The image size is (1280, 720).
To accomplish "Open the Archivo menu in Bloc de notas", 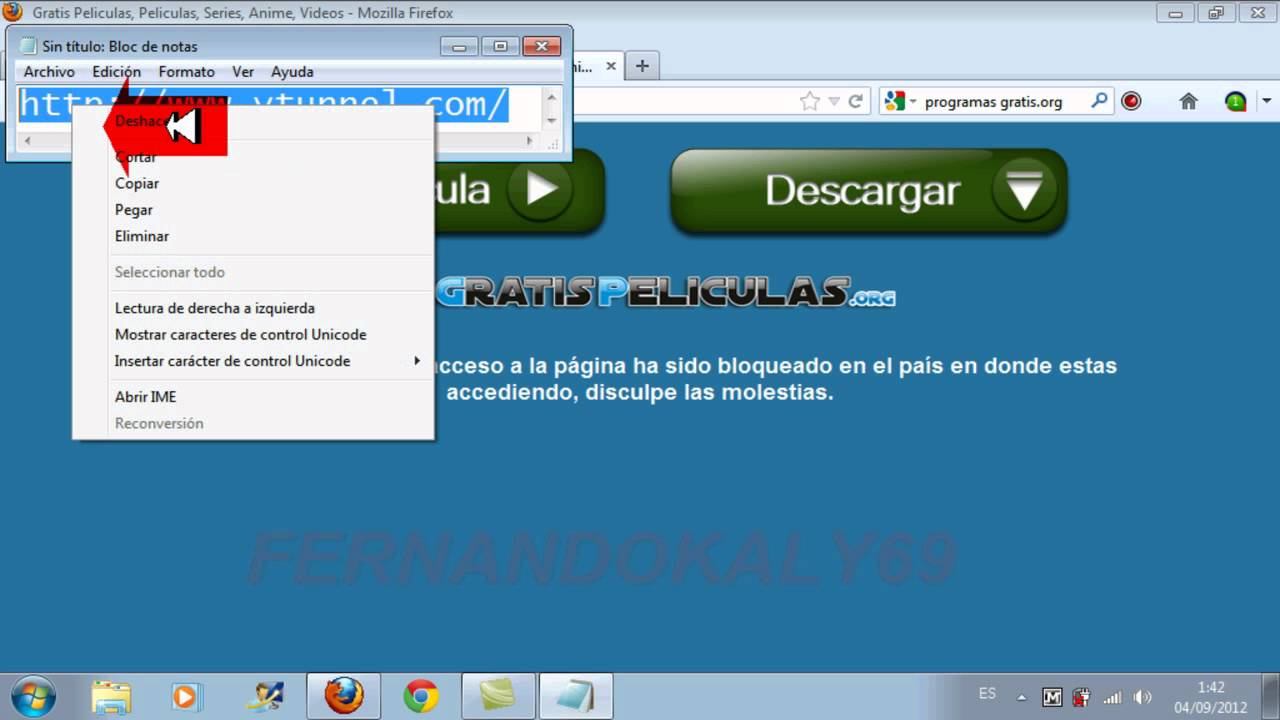I will pyautogui.click(x=49, y=72).
